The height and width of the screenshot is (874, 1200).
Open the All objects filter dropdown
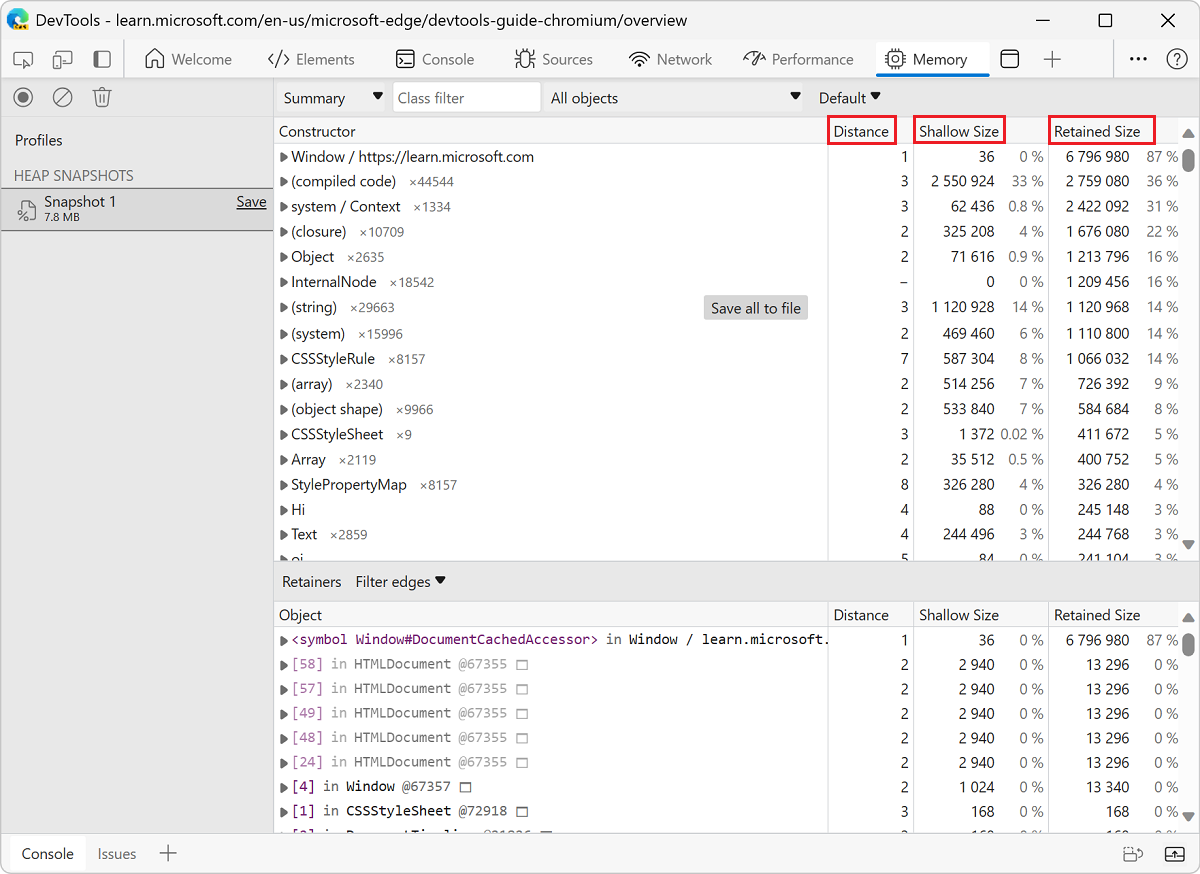pos(672,97)
